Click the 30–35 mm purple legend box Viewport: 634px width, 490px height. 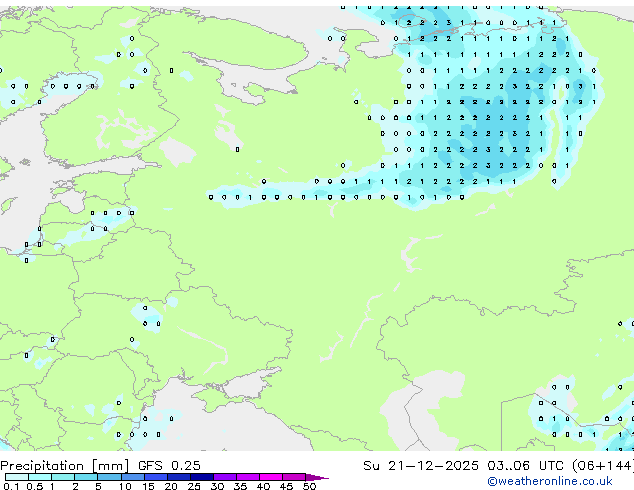tap(225, 477)
